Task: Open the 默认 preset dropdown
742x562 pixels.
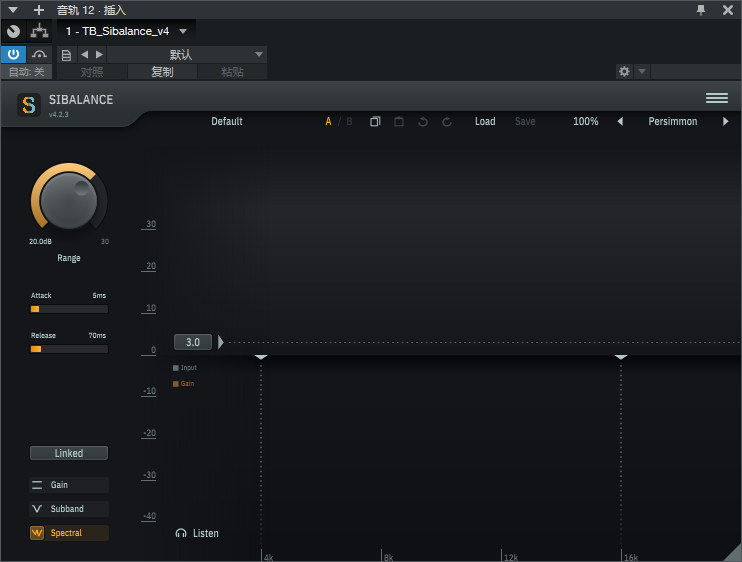Action: click(x=187, y=54)
